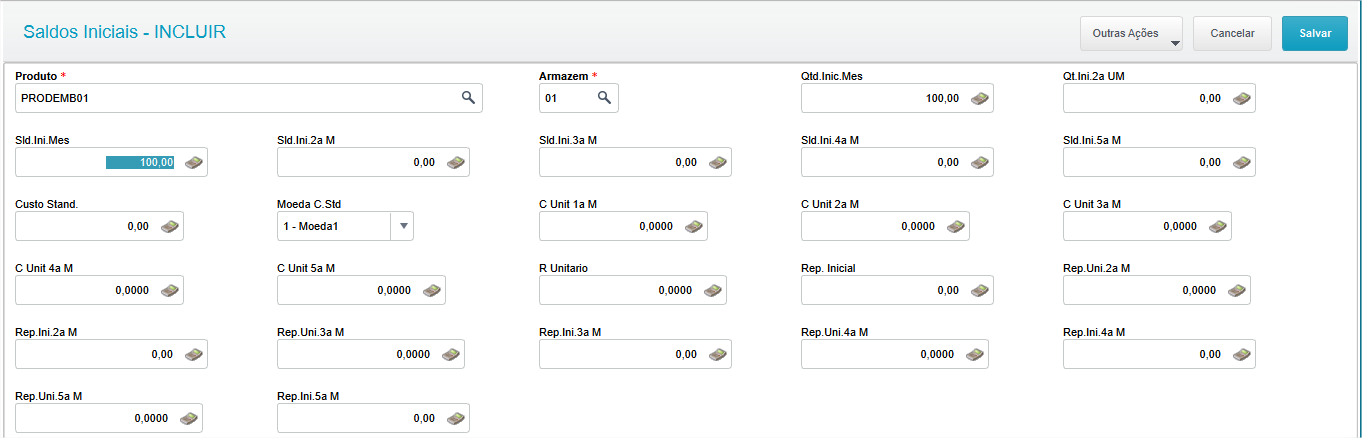Click into the Sld.Ini.2a M field
The width and height of the screenshot is (1362, 438).
point(358,162)
